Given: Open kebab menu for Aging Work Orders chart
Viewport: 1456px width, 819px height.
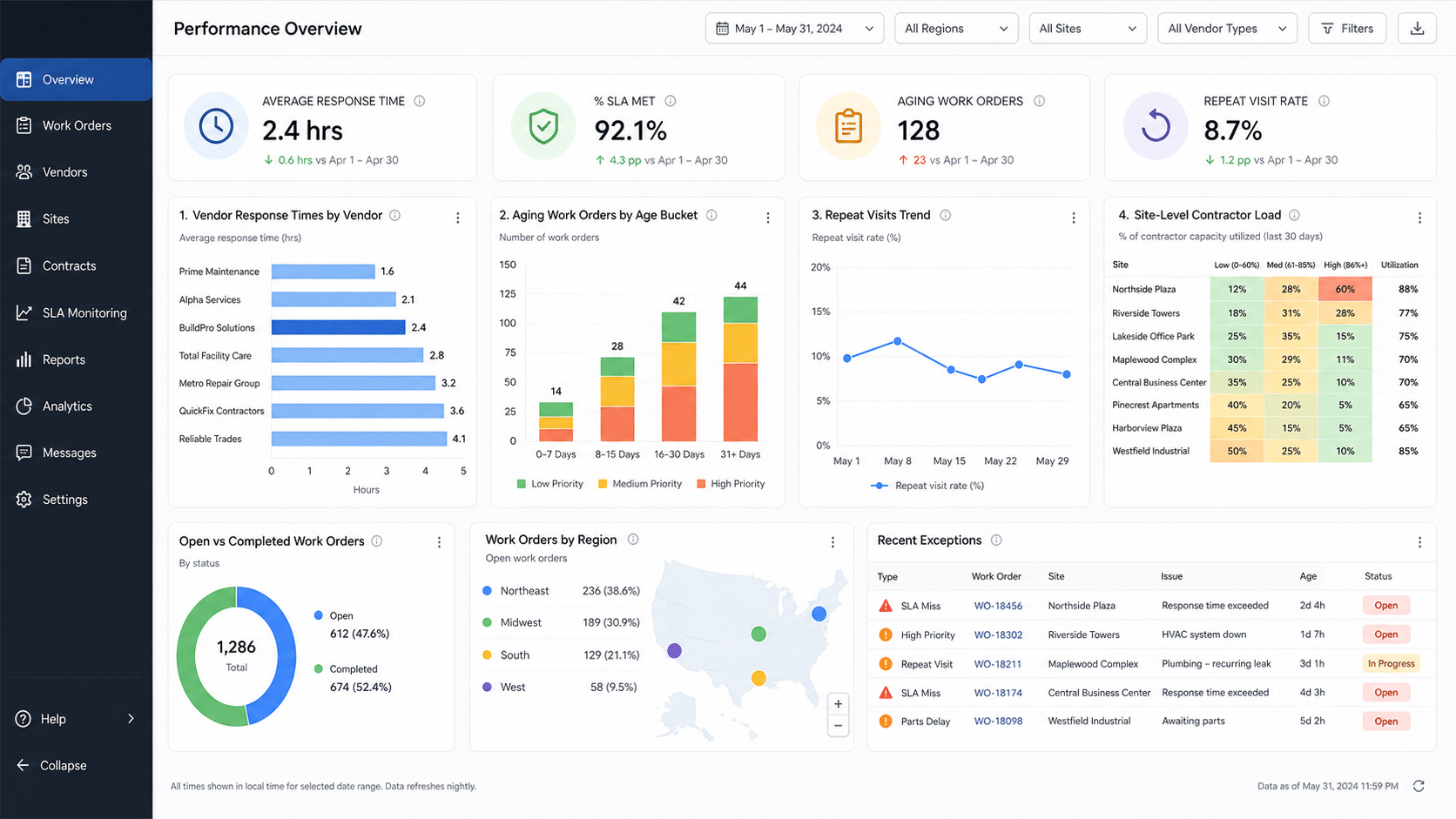Looking at the screenshot, I should (x=767, y=218).
